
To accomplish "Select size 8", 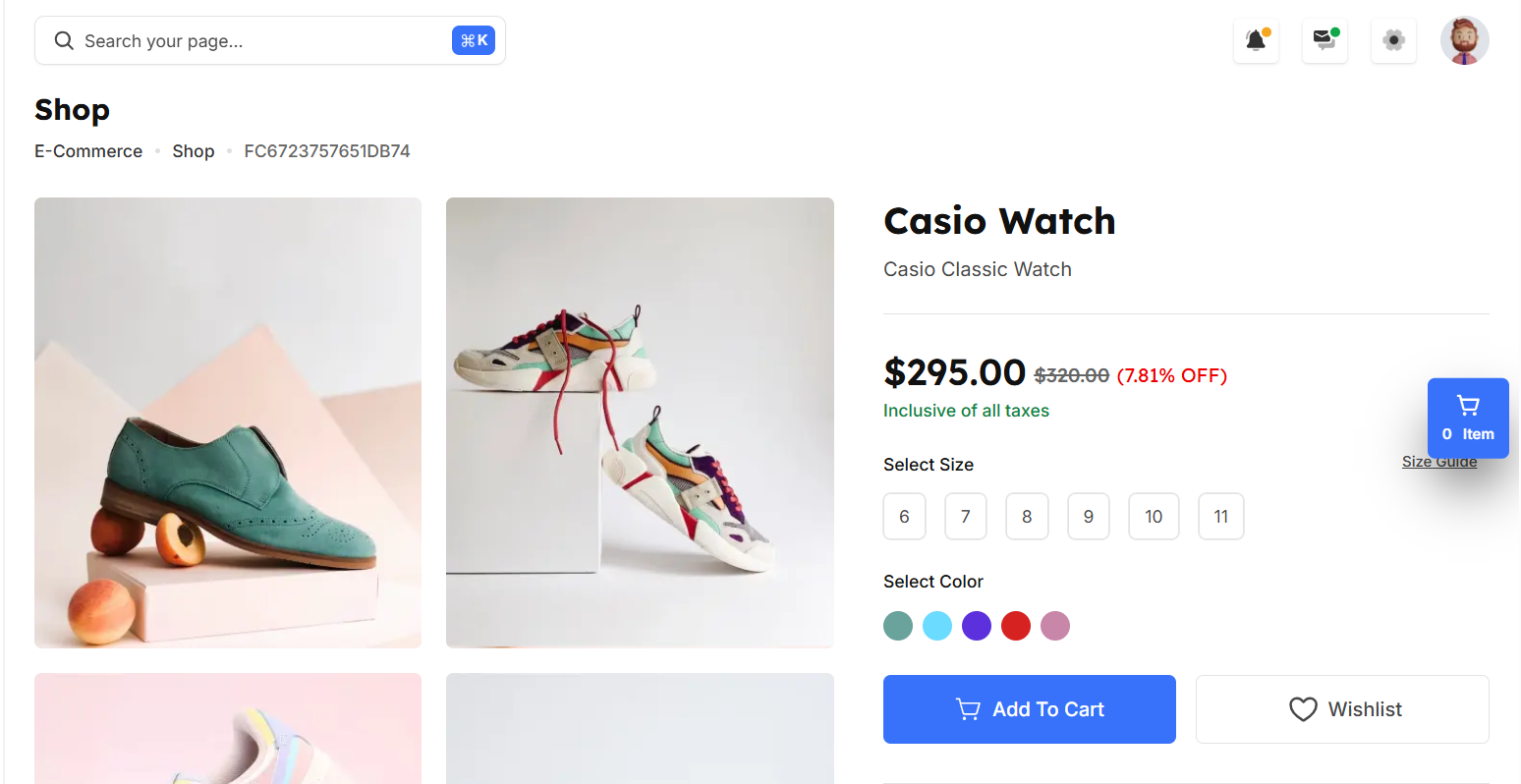I will tap(1027, 517).
